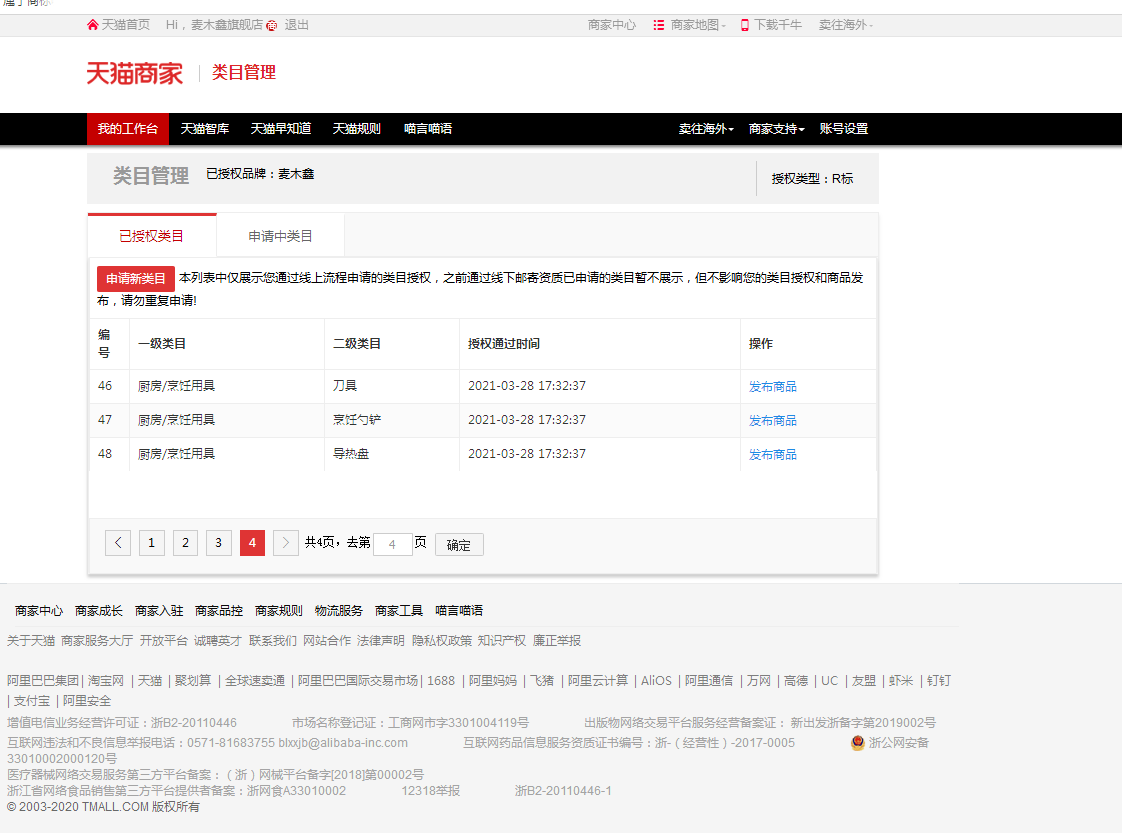The width and height of the screenshot is (1122, 836).
Task: Go to previous page arrow in pagination
Action: click(x=118, y=543)
